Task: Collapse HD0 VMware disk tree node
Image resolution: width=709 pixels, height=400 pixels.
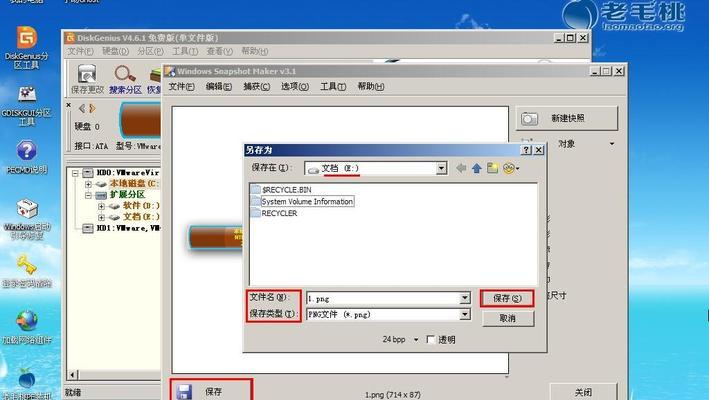Action: pyautogui.click(x=75, y=173)
